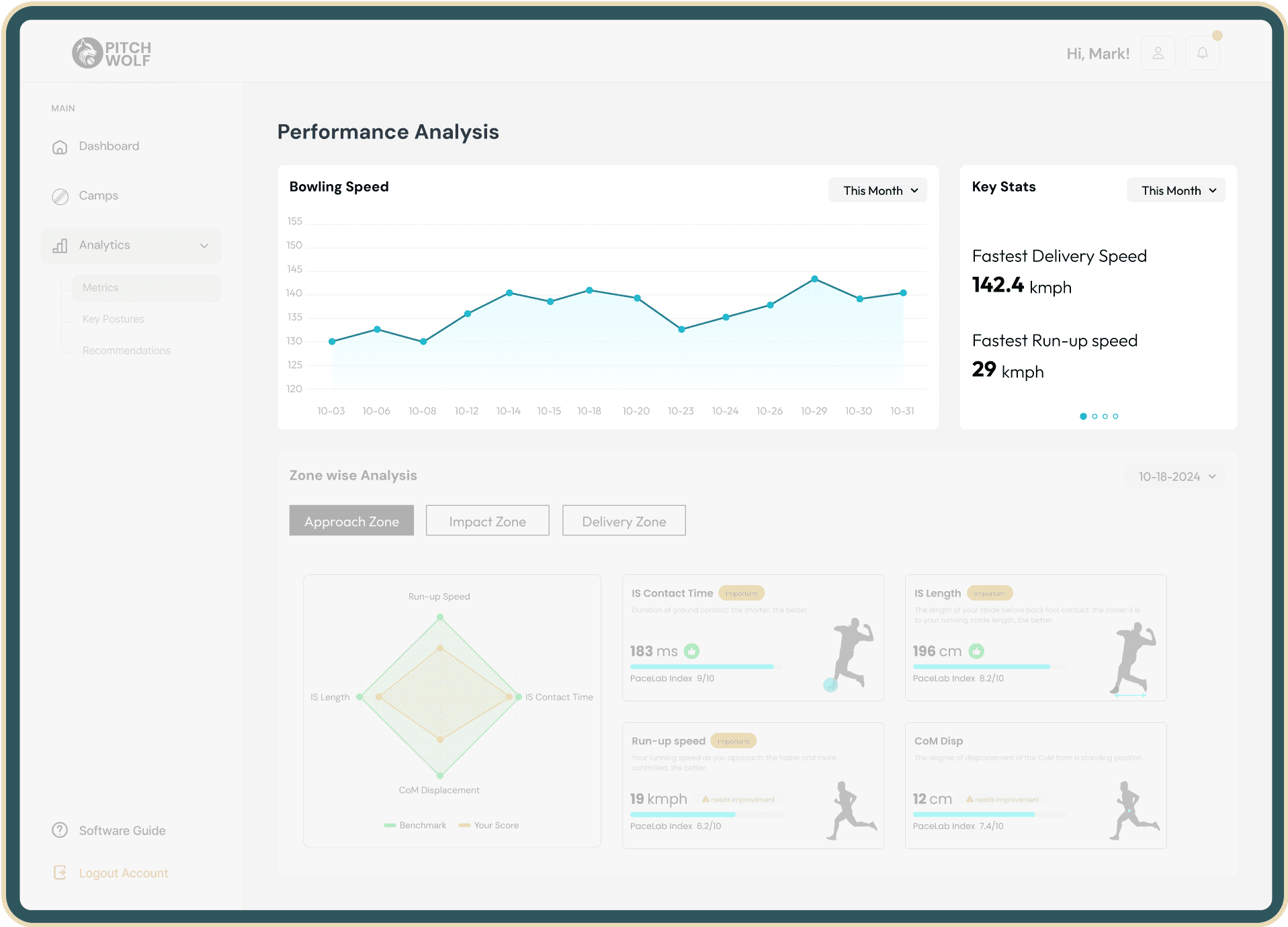Viewport: 1288px width, 927px height.
Task: Click the 10-03 chart data point
Action: point(332,341)
